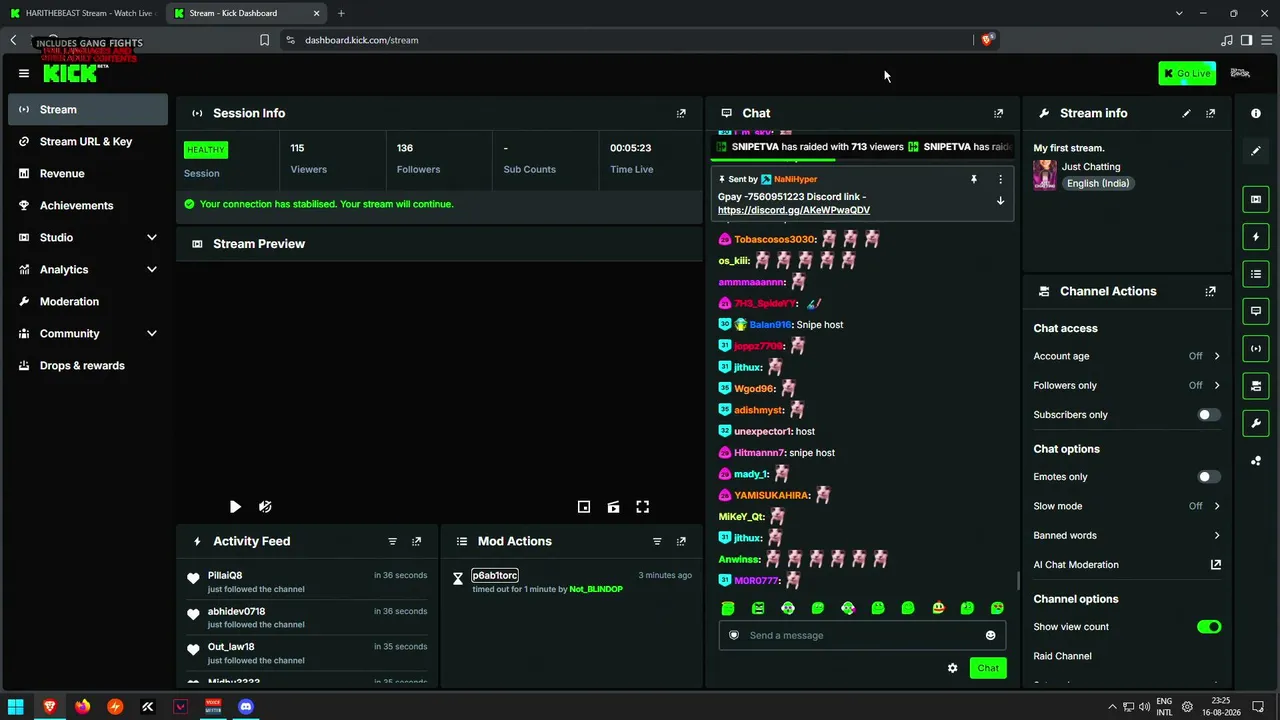Image resolution: width=1280 pixels, height=720 pixels.
Task: Toggle the muted preview audio icon
Action: tap(265, 507)
